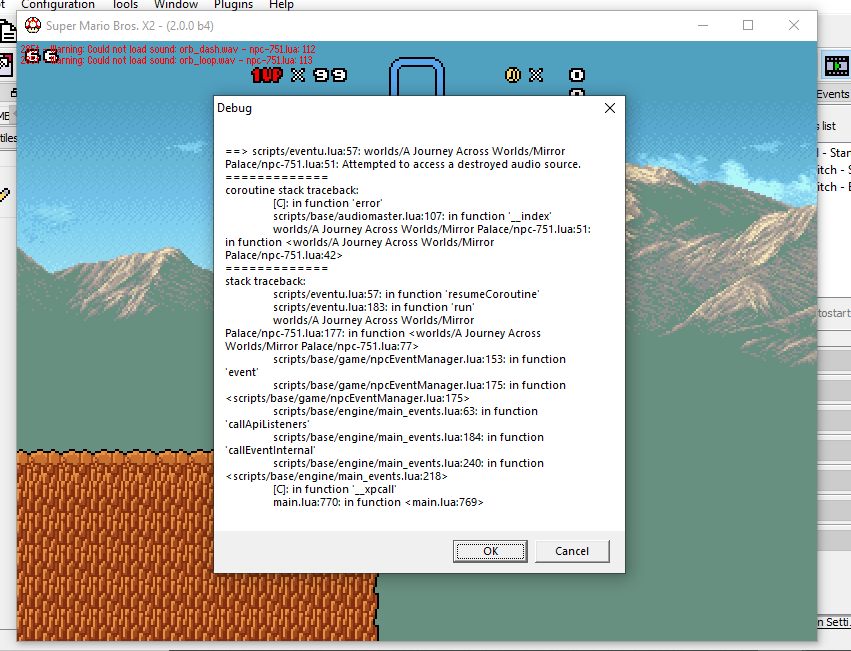Screen dimensions: 851x651
Task: Click the Super Mario Bros. X2 mushroom icon
Action: click(33, 25)
